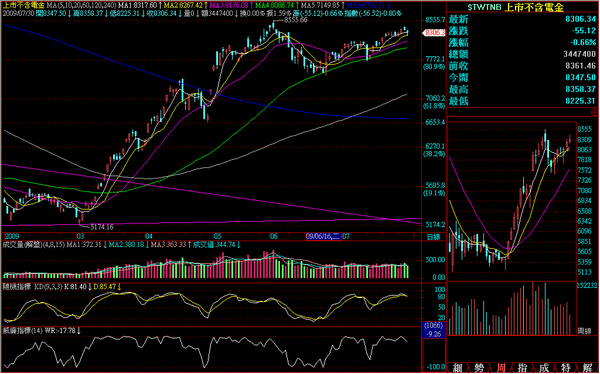Click the 5174.16 low price annotation
Image resolution: width=600 pixels, height=374 pixels.
point(102,227)
